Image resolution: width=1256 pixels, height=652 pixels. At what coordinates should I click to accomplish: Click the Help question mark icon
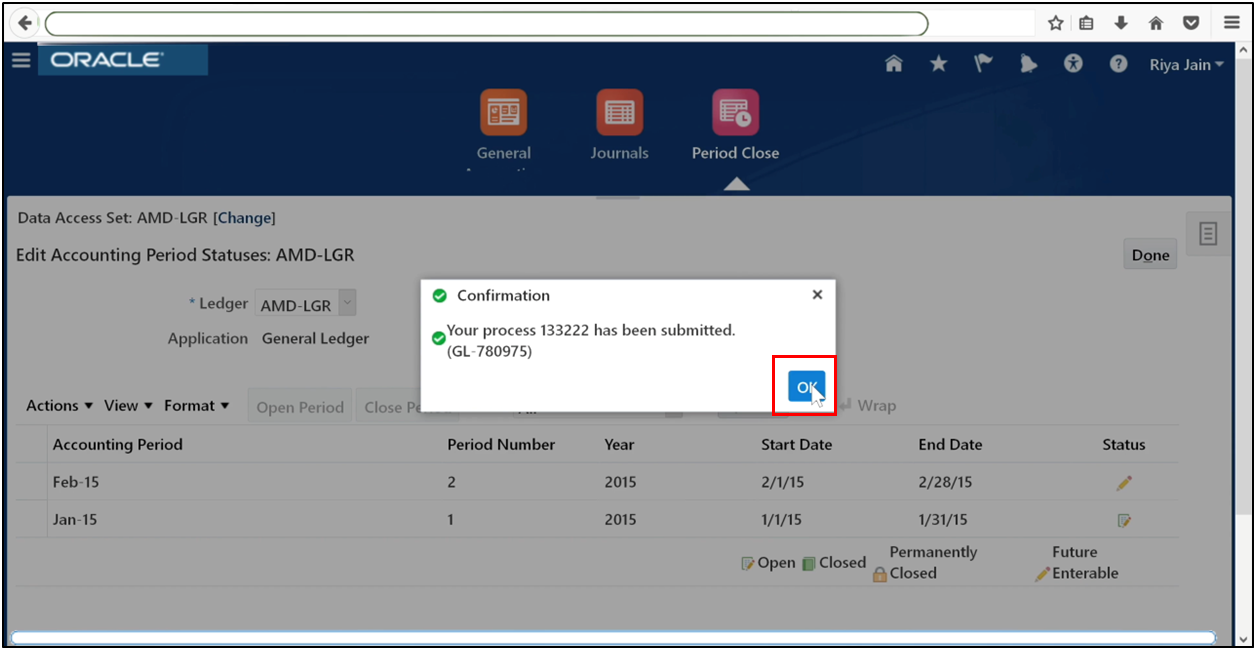[x=1118, y=63]
